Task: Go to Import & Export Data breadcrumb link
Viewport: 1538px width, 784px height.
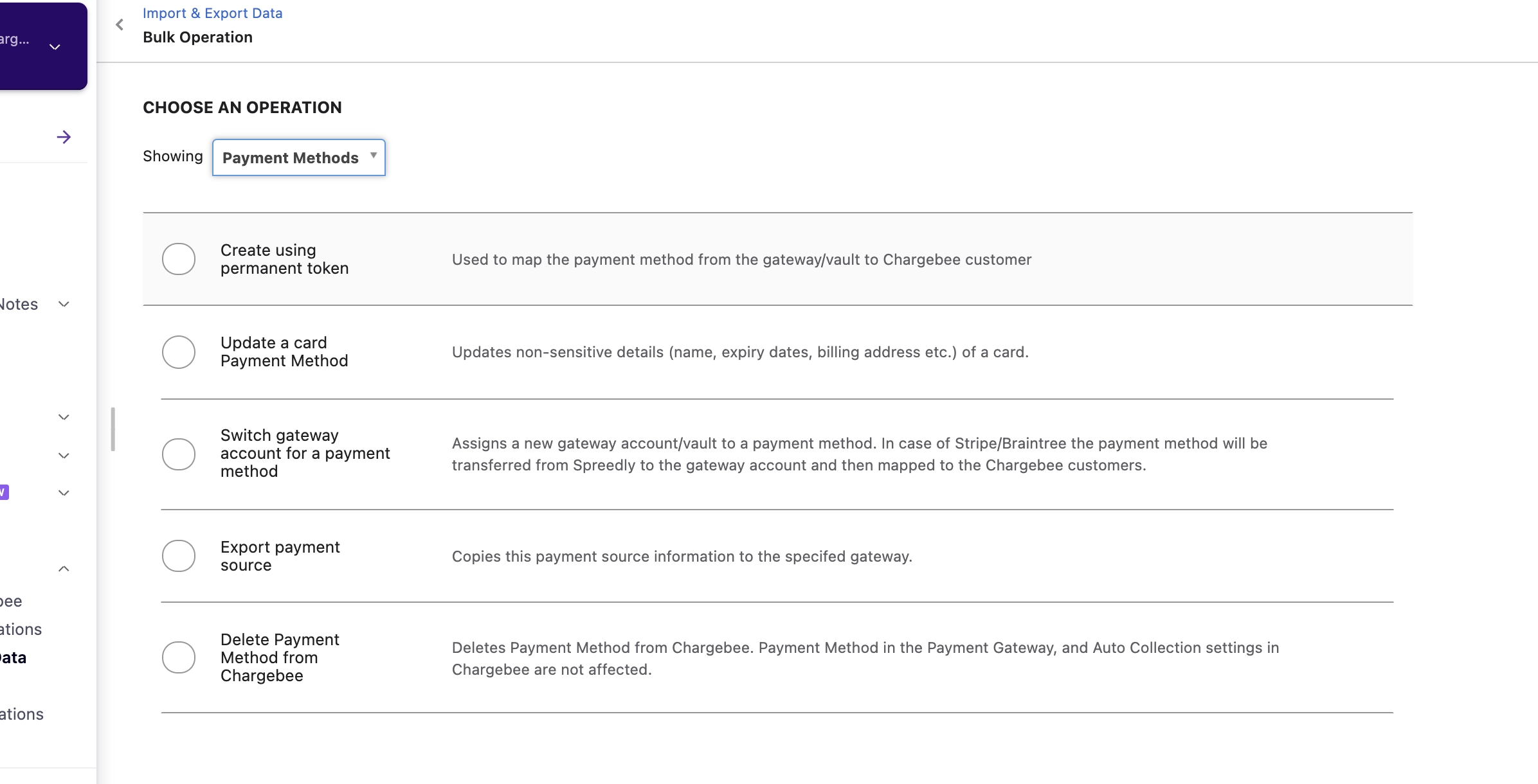Action: pos(212,13)
